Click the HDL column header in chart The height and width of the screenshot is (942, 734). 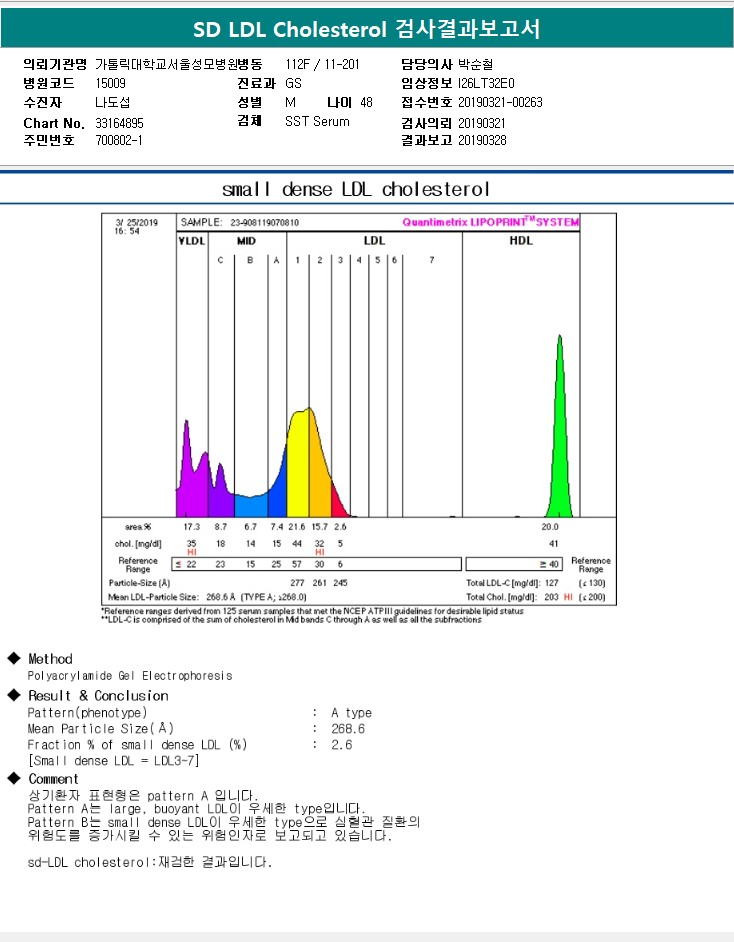[x=521, y=240]
